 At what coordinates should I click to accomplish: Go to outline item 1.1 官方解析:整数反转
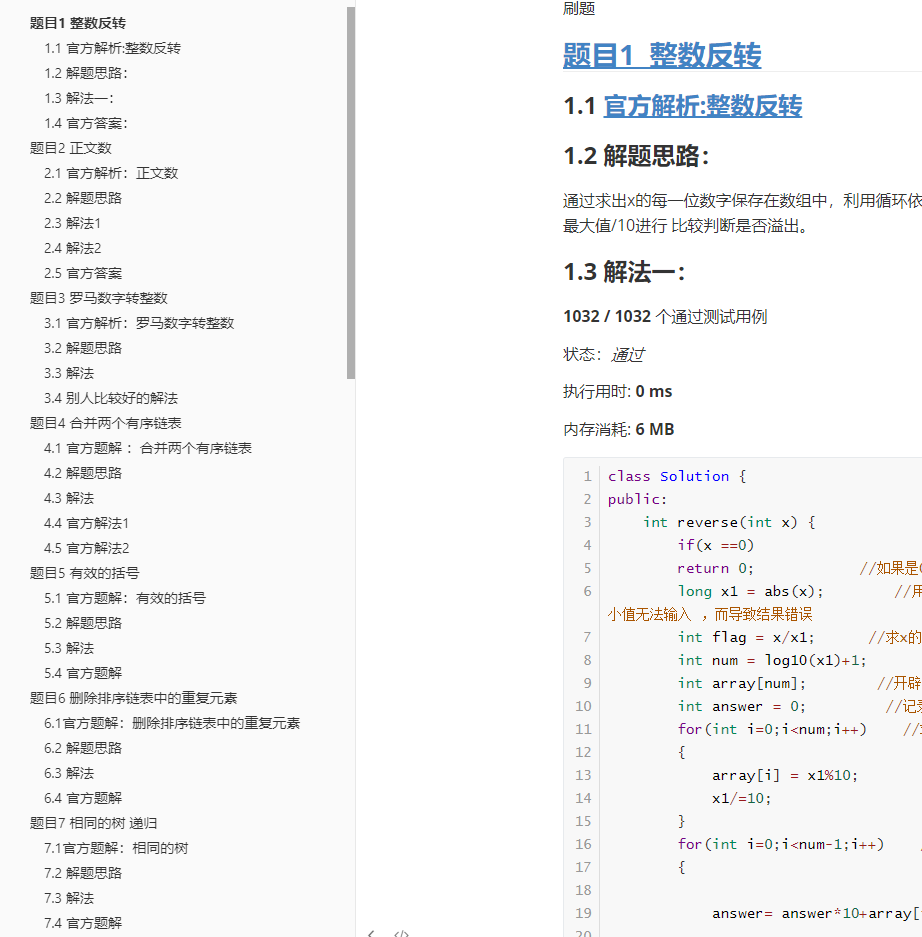pos(112,48)
